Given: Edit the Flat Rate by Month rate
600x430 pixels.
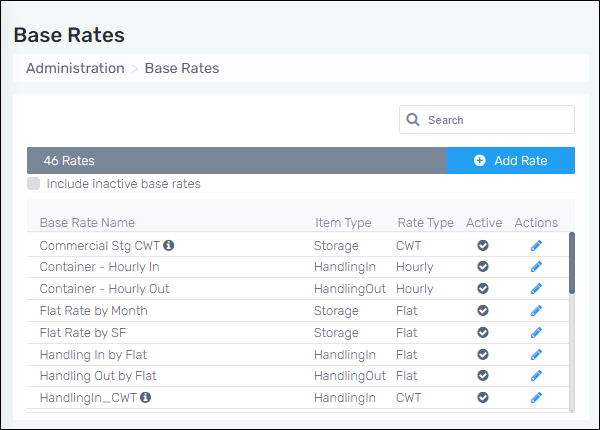Looking at the screenshot, I should [536, 311].
